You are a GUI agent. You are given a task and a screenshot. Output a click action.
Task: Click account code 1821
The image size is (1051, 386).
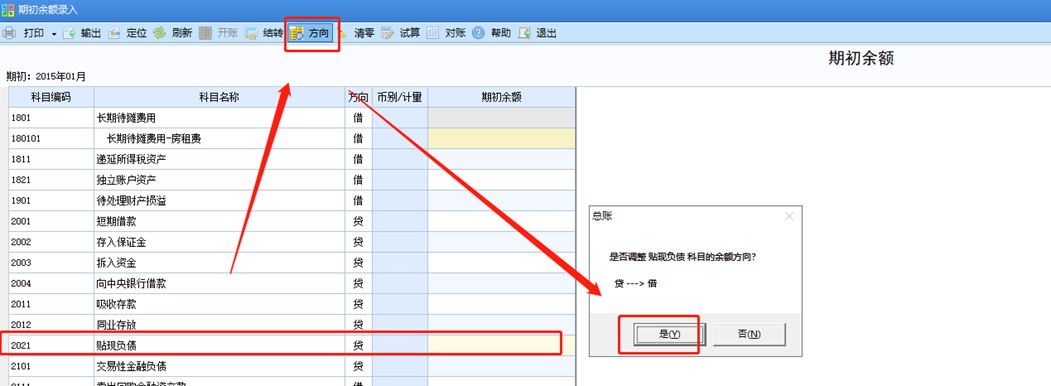point(21,180)
